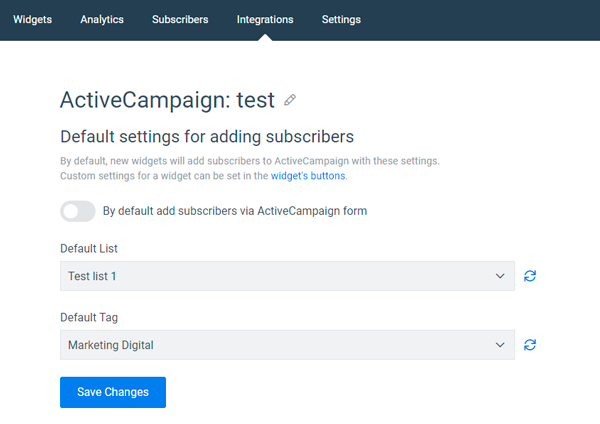Refresh the Default List options

[x=530, y=276]
